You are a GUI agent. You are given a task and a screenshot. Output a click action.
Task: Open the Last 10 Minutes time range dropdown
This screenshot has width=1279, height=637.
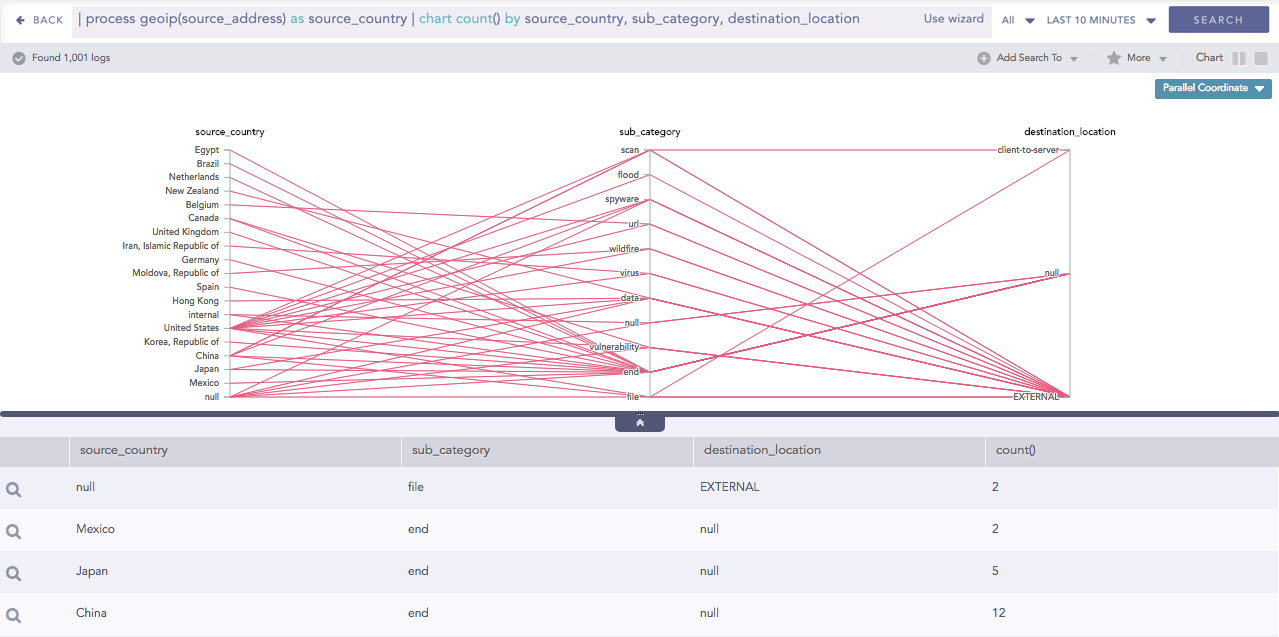coord(1101,20)
